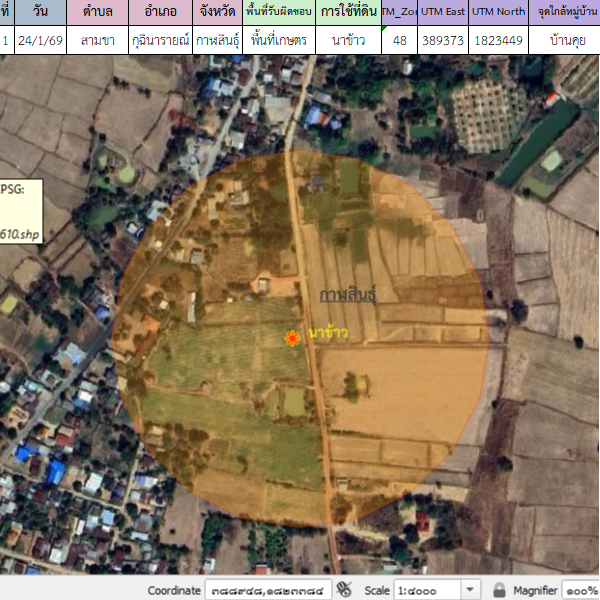Click the yellow นาข้าว map label
The width and height of the screenshot is (600, 600).
point(328,332)
